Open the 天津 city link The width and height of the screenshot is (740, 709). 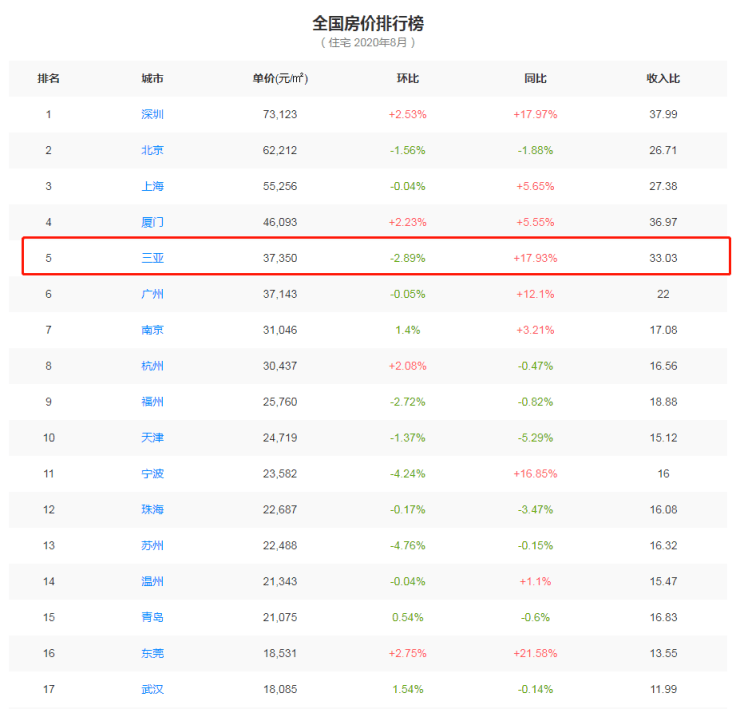tap(152, 438)
